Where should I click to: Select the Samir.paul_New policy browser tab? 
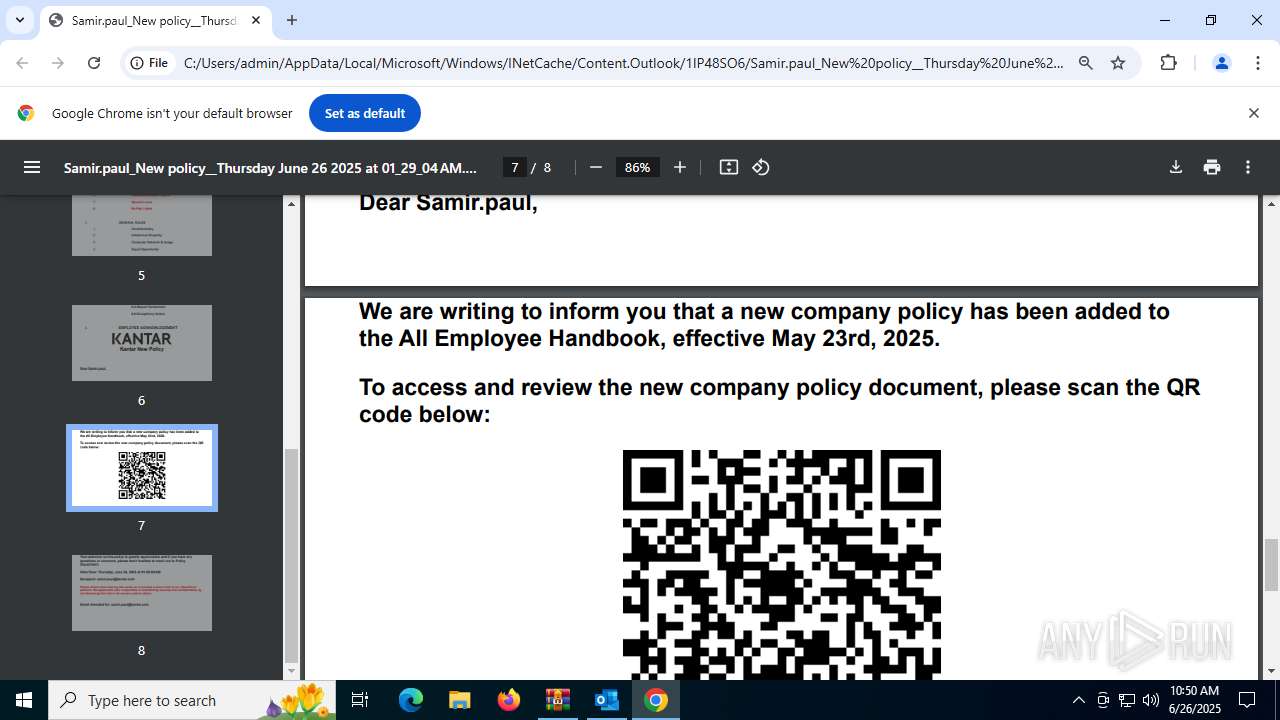click(x=155, y=20)
